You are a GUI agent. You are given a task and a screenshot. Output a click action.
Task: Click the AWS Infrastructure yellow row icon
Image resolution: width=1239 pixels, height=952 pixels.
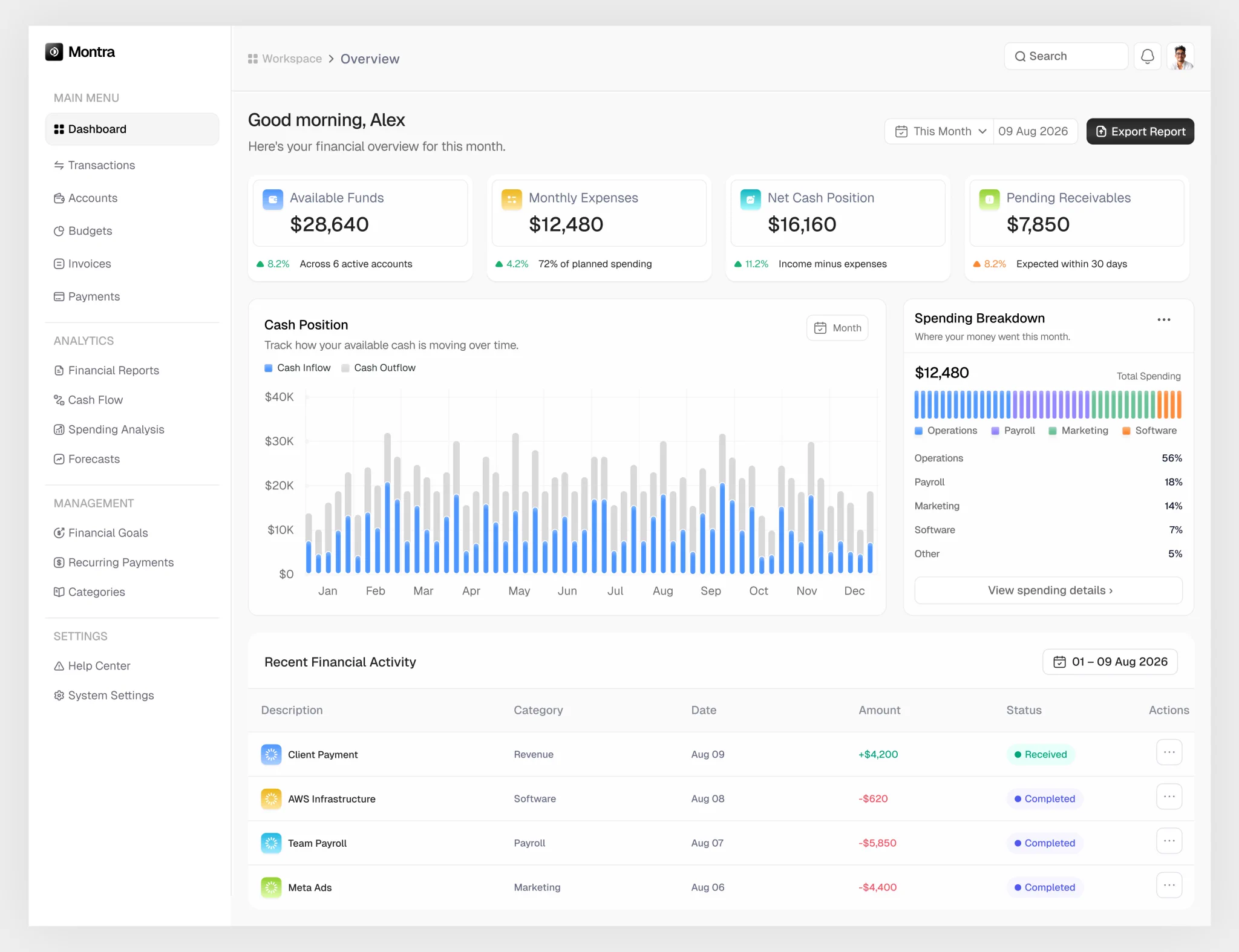click(271, 798)
